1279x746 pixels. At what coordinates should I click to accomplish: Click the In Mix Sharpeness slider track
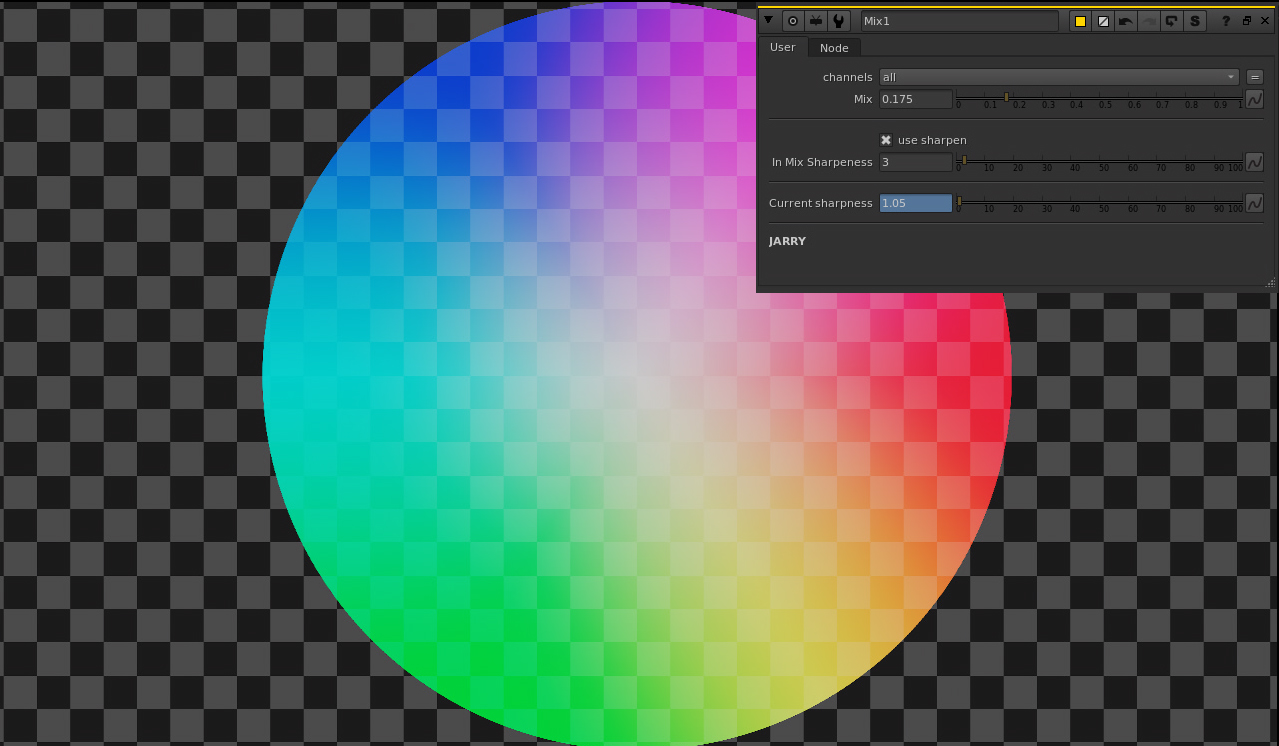tap(1100, 161)
